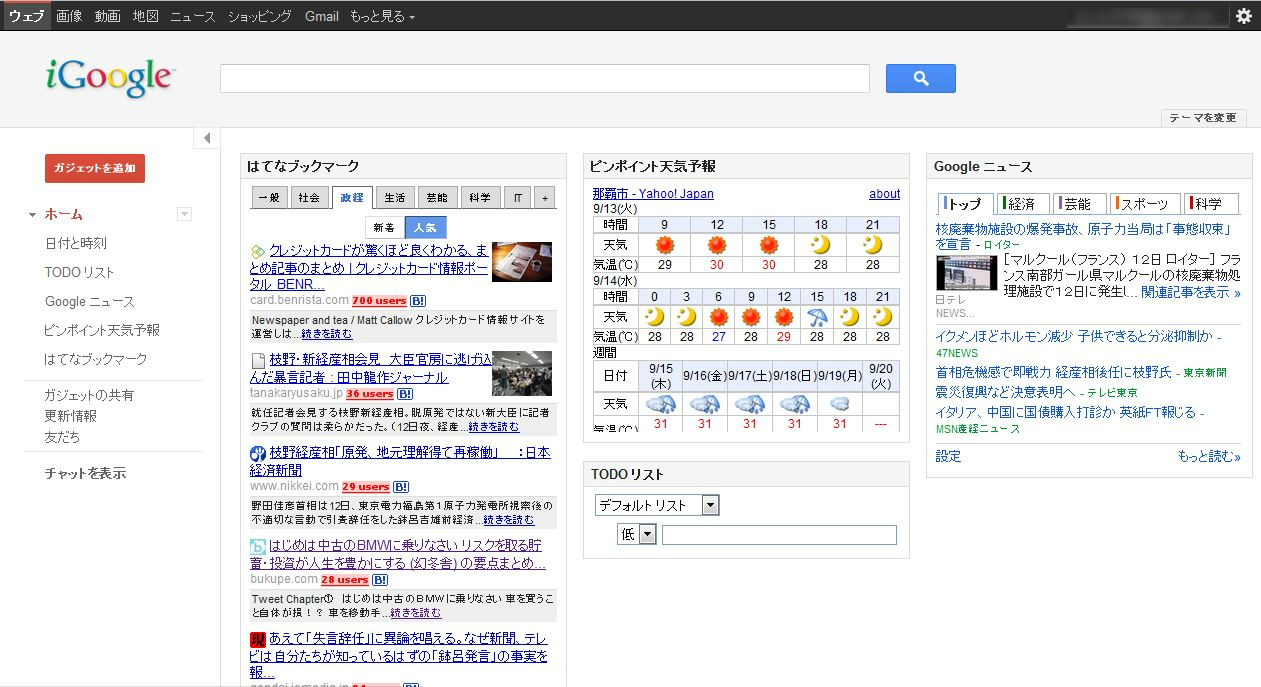Select the 一般 tab in はてなブックマーク
This screenshot has height=687, width=1261.
click(270, 198)
